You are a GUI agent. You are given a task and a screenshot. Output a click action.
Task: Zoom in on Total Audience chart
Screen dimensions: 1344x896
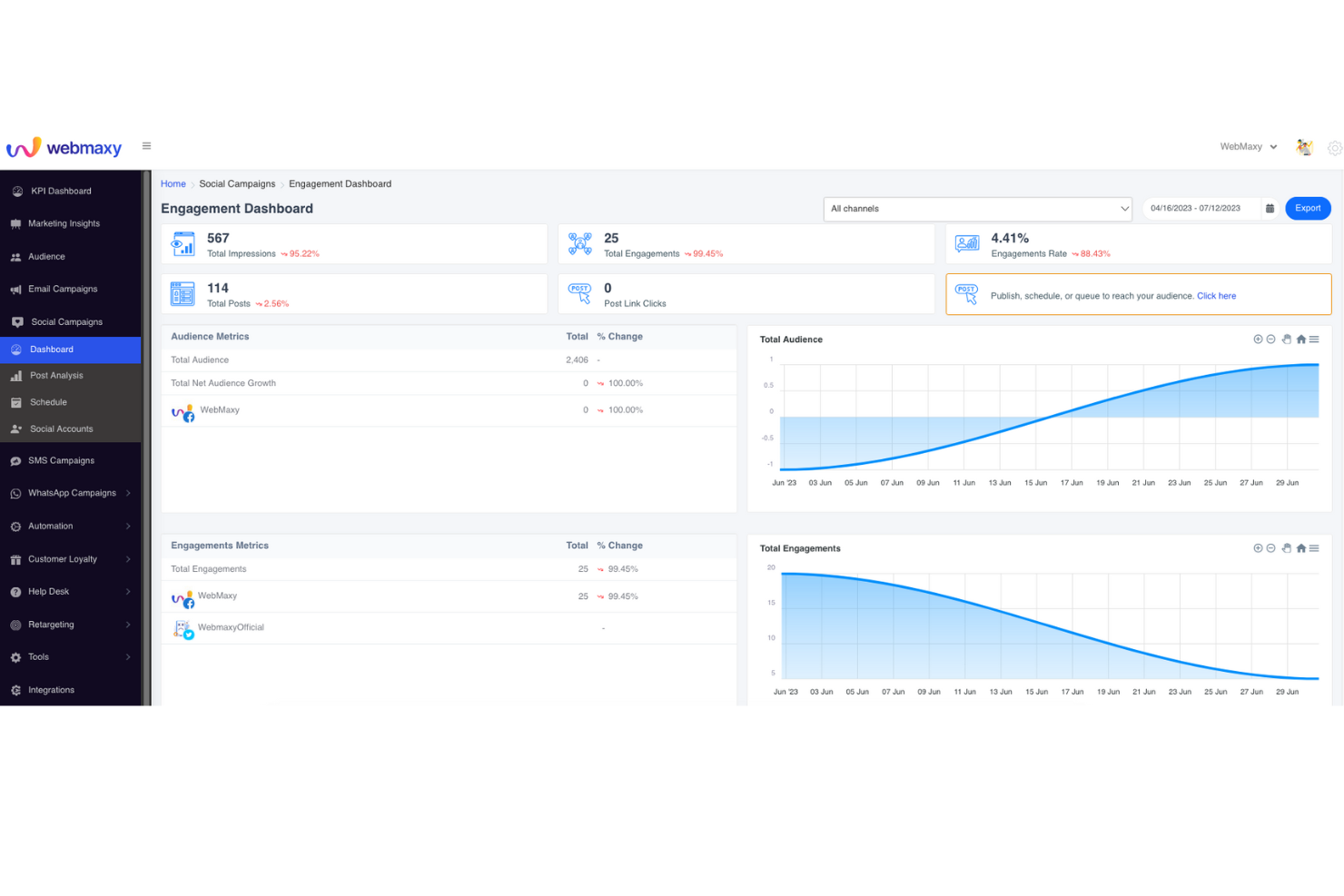point(1258,340)
